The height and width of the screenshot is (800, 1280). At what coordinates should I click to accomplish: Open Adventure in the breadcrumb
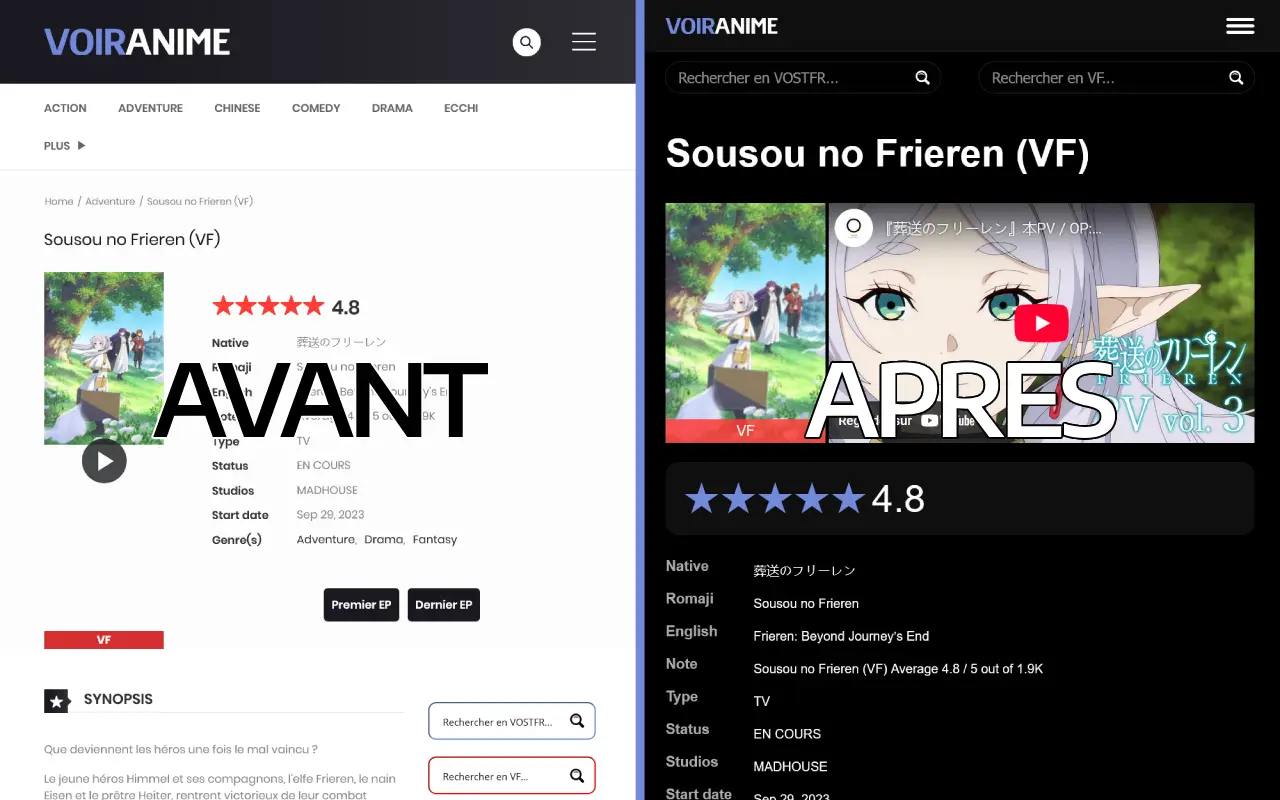(110, 202)
